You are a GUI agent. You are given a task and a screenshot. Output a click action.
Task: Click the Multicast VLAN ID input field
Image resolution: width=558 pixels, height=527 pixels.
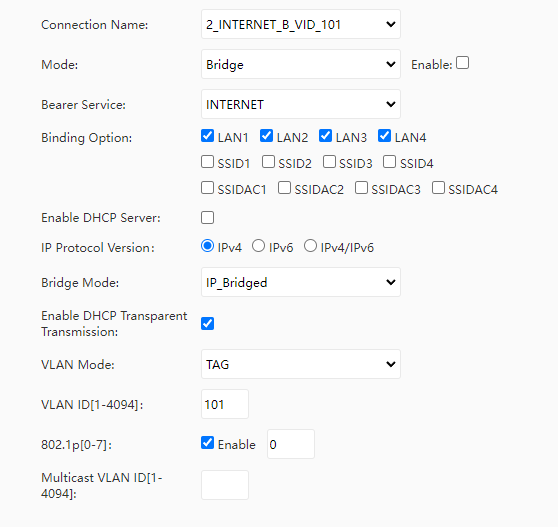coord(225,485)
